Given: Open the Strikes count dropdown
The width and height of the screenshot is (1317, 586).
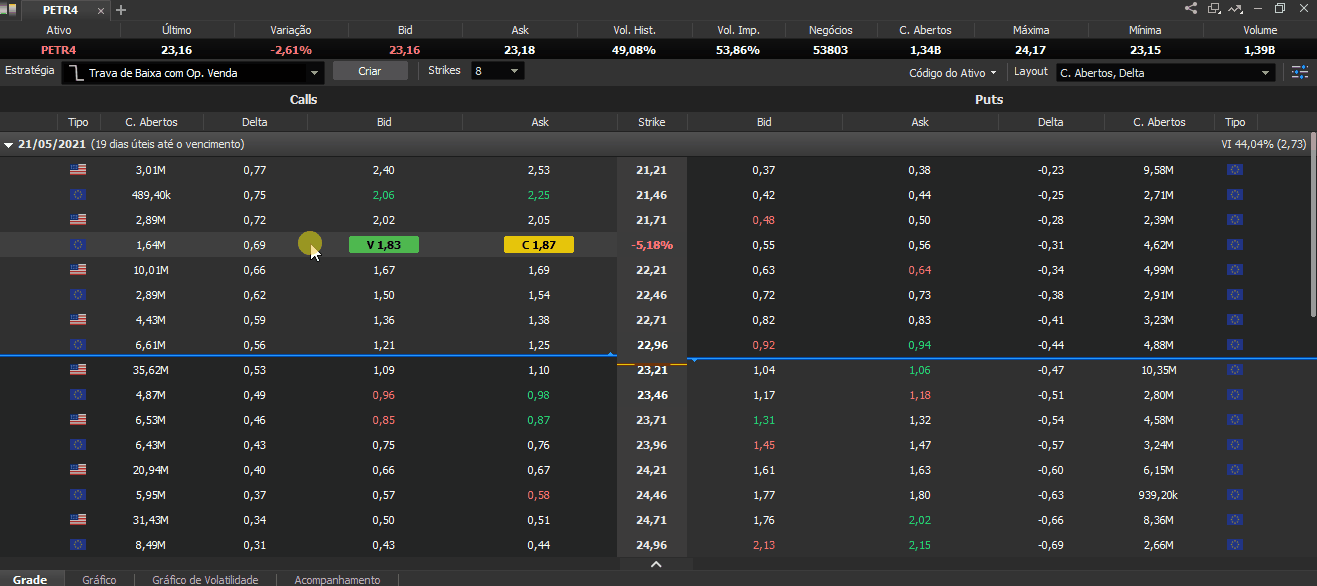Looking at the screenshot, I should [x=497, y=71].
